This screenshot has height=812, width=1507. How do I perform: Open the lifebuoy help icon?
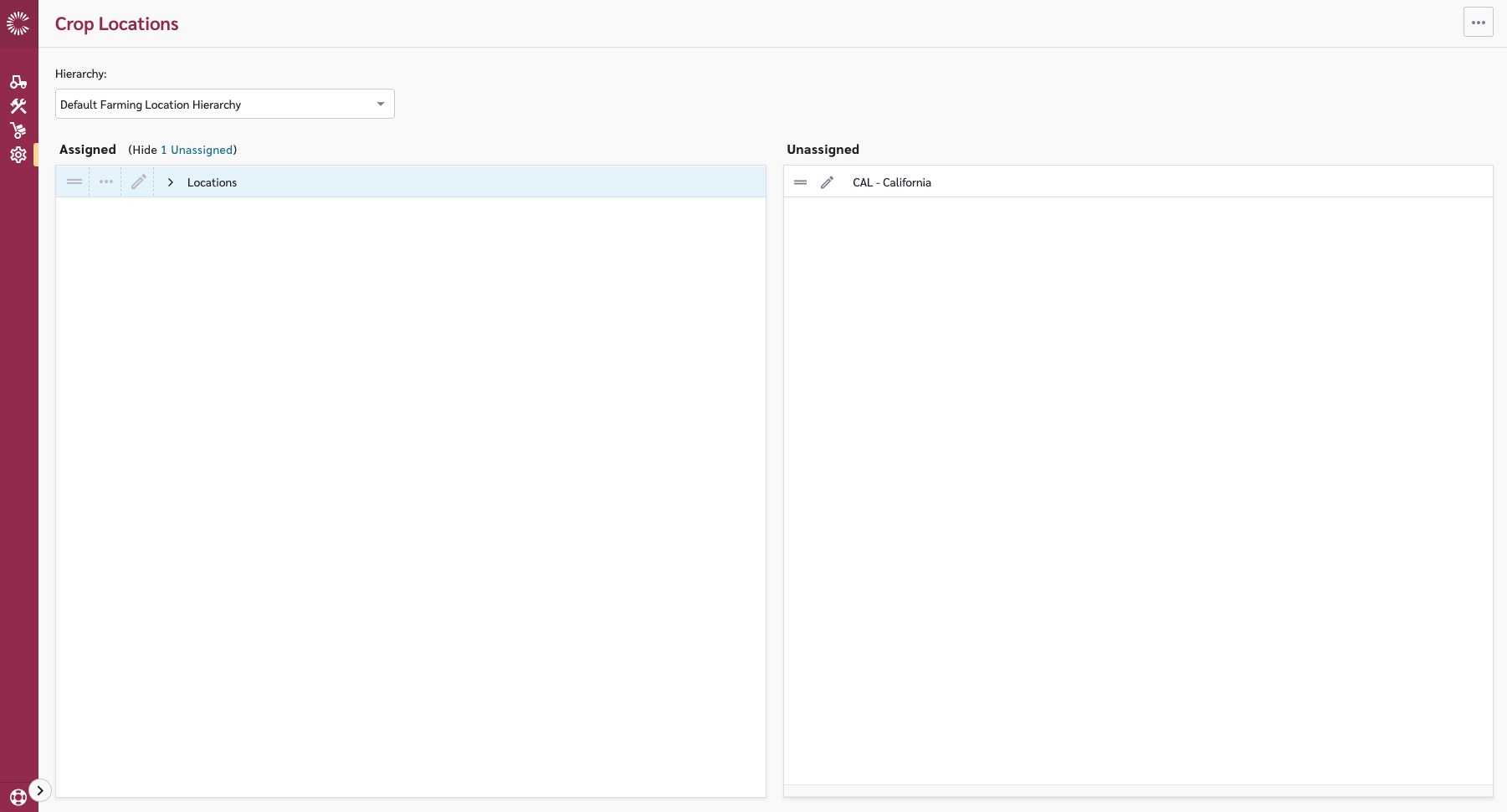18,797
